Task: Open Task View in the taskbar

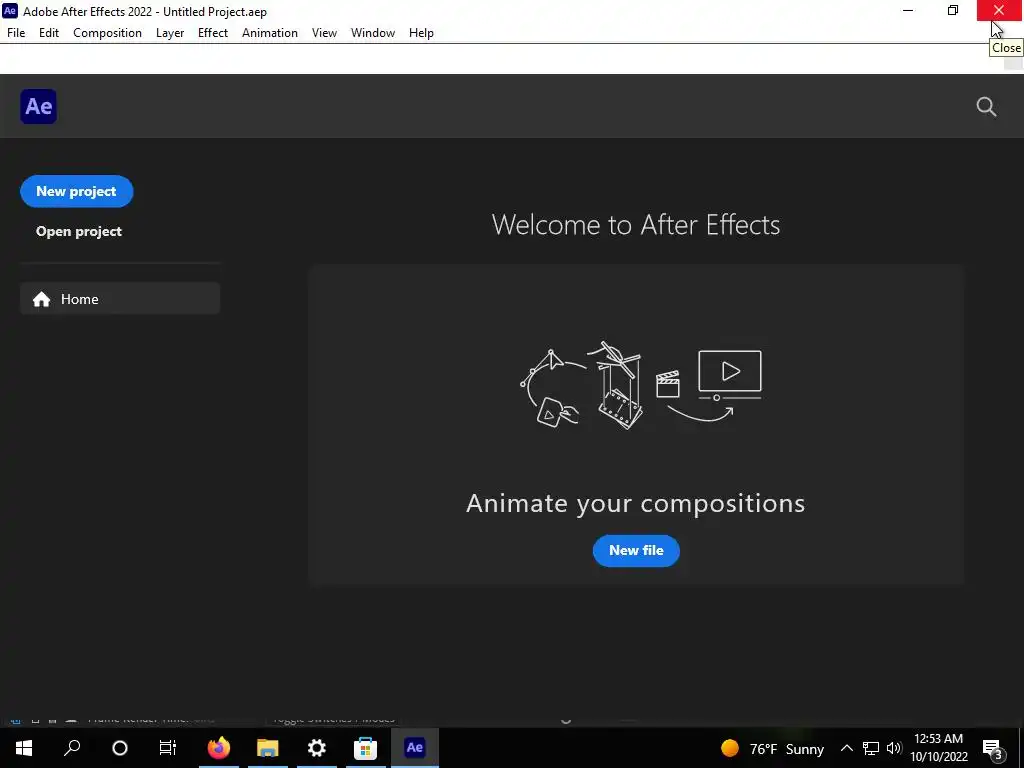Action: [168, 748]
